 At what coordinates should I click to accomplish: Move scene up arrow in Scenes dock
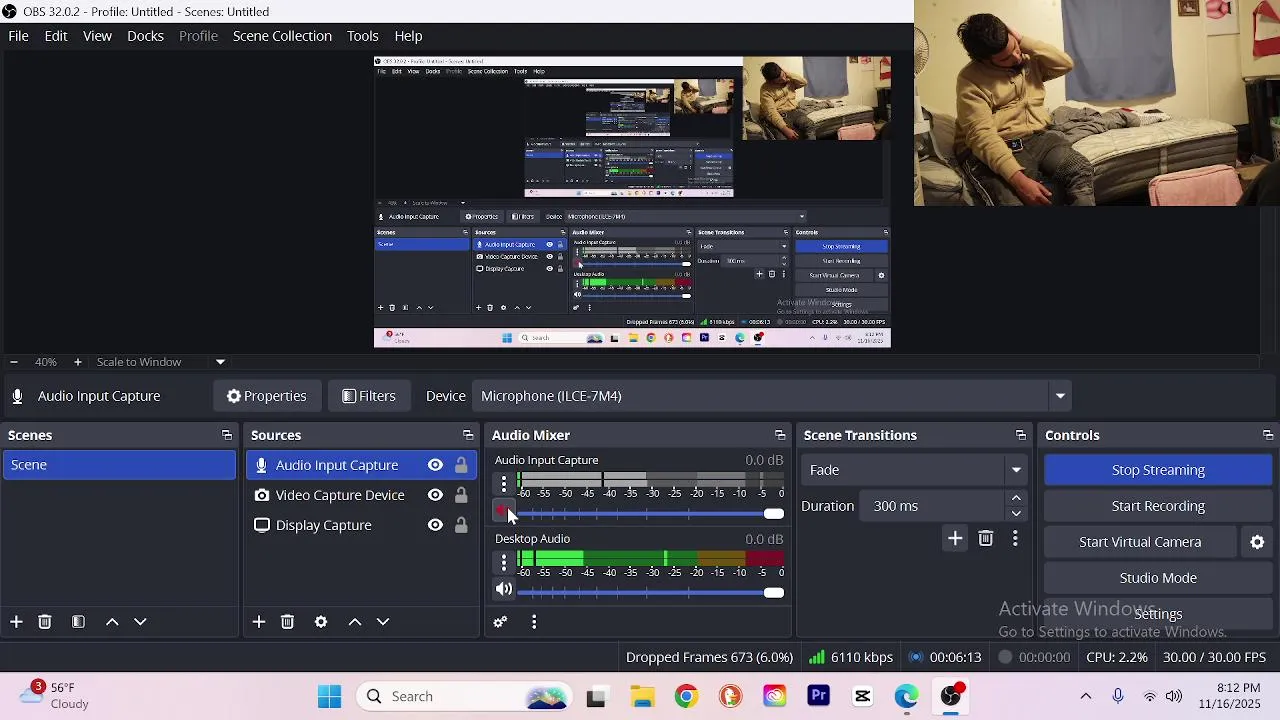(112, 622)
